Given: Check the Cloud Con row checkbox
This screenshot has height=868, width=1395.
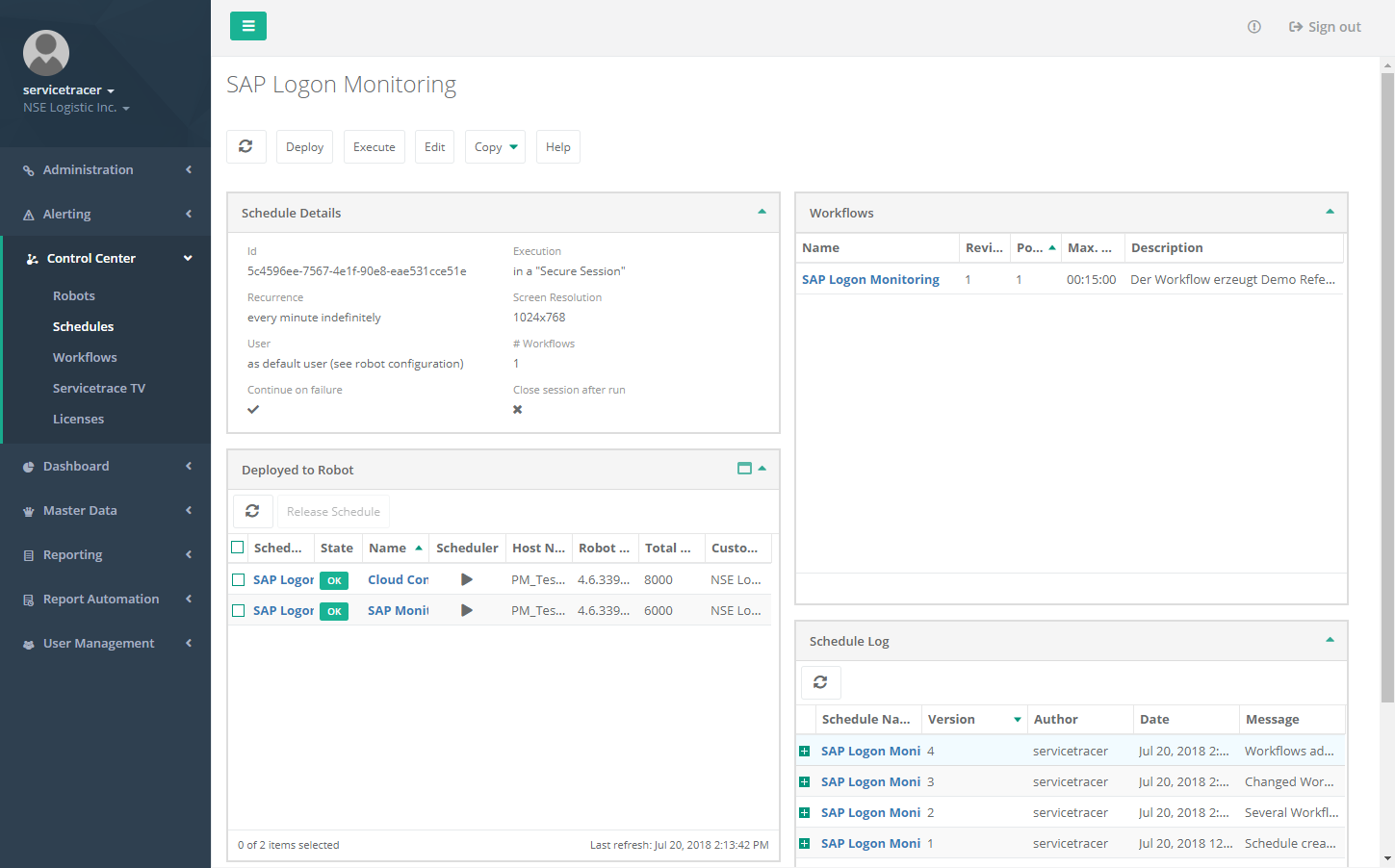Looking at the screenshot, I should pyautogui.click(x=238, y=579).
